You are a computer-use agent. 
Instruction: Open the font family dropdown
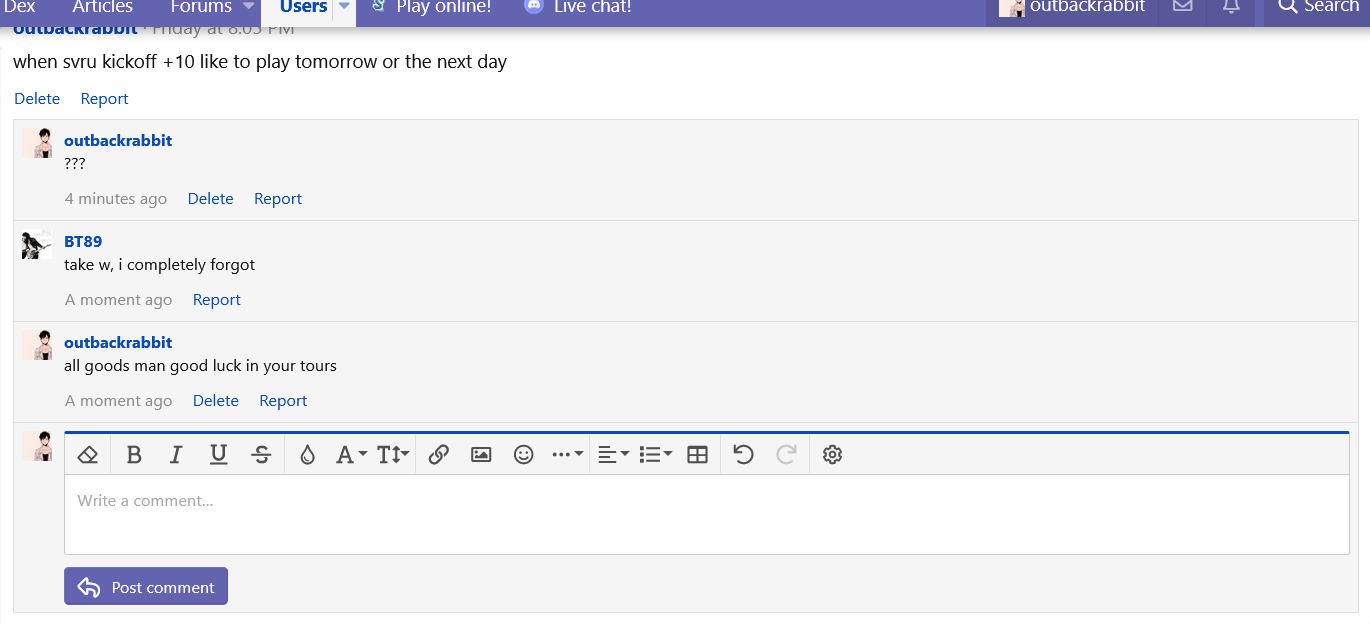click(x=351, y=455)
